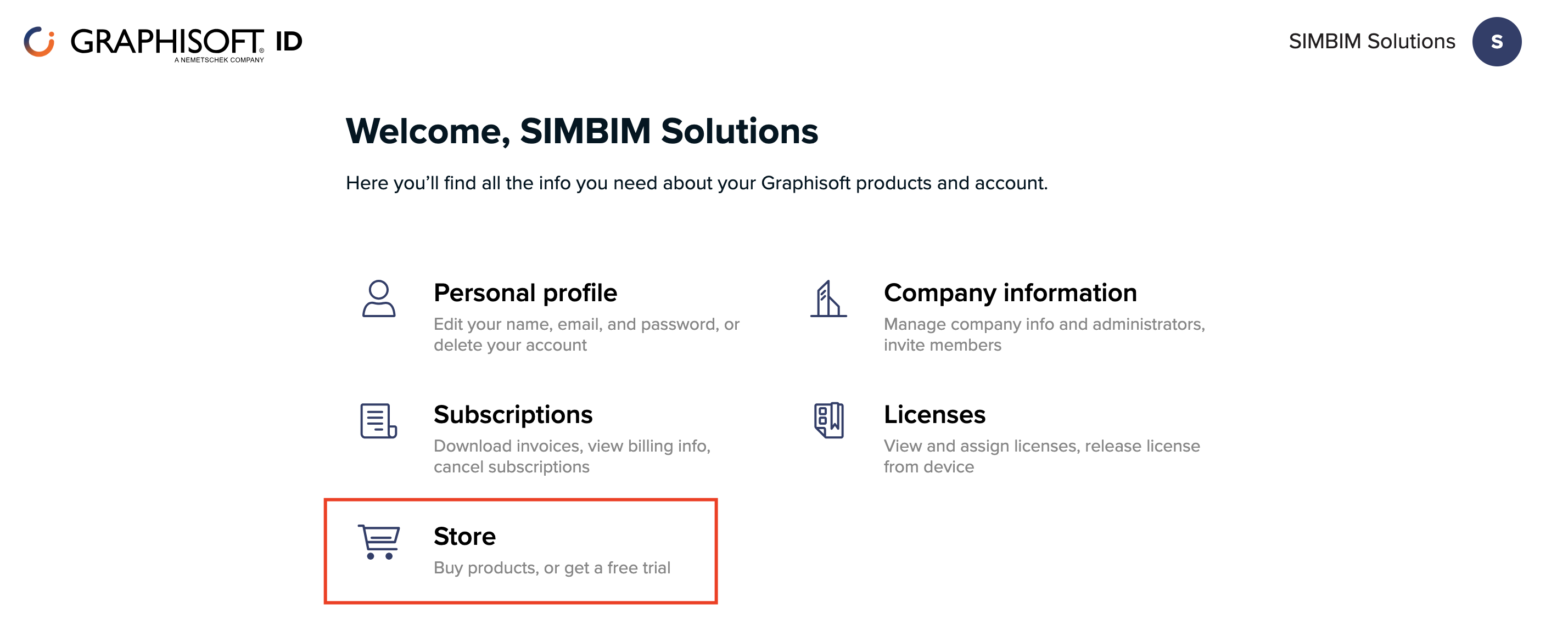Open the Licenses heading link
Screen dimensions: 1568x631
click(934, 414)
